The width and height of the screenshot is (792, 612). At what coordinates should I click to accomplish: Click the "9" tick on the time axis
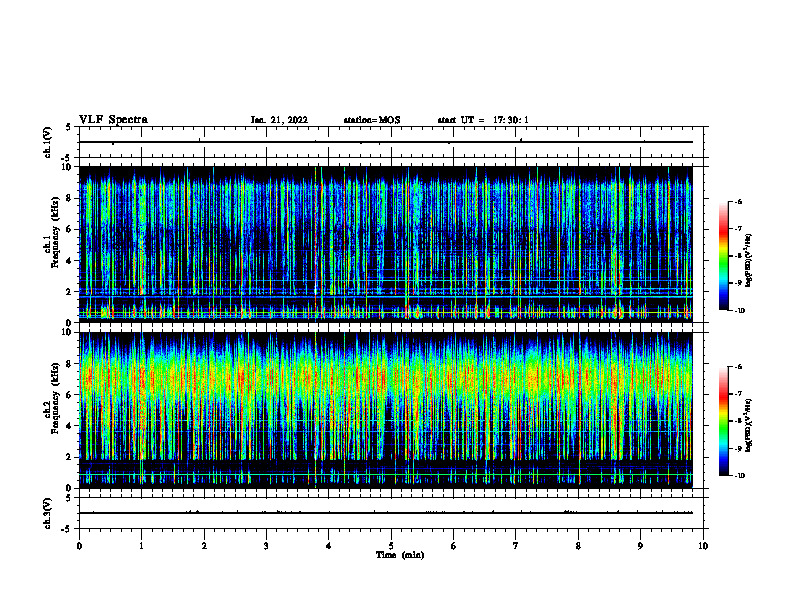tap(640, 546)
